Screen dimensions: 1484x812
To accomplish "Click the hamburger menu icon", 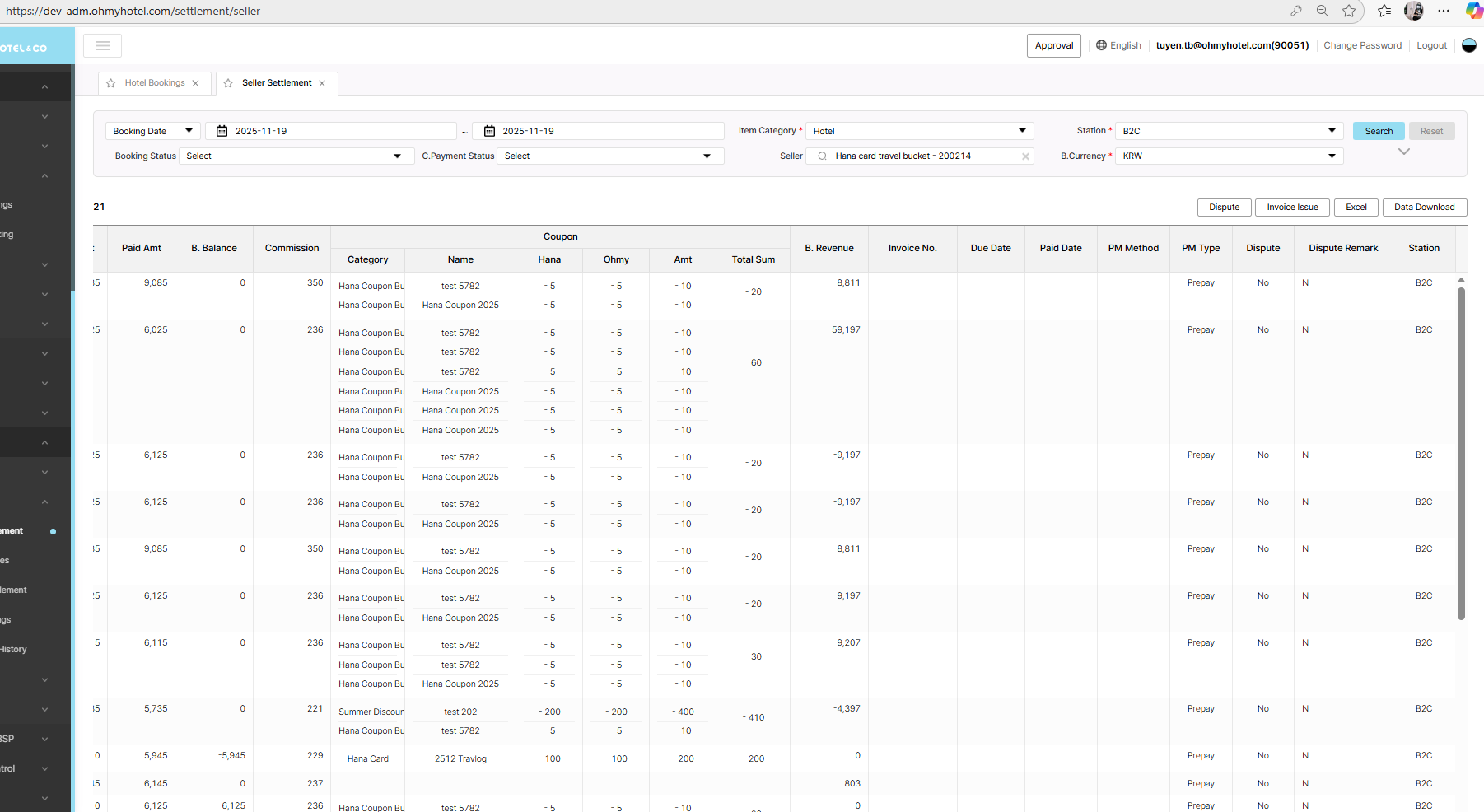I will [103, 46].
